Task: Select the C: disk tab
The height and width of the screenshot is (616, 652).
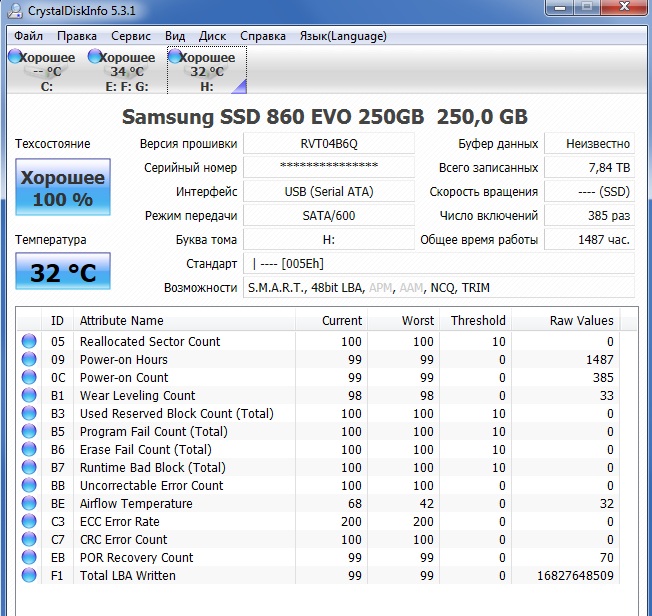Action: coord(47,70)
